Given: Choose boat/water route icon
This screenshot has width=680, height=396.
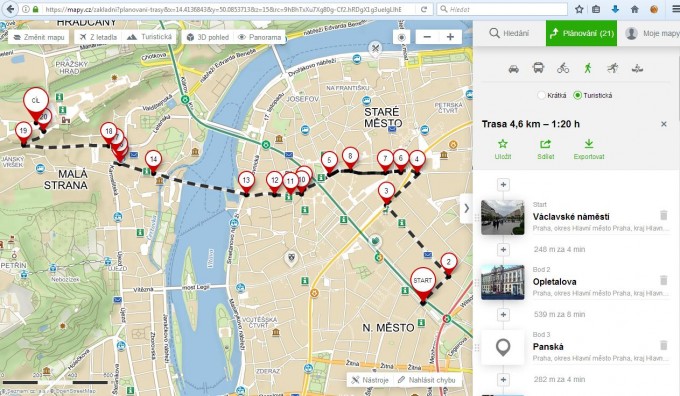Looking at the screenshot, I should (x=637, y=68).
